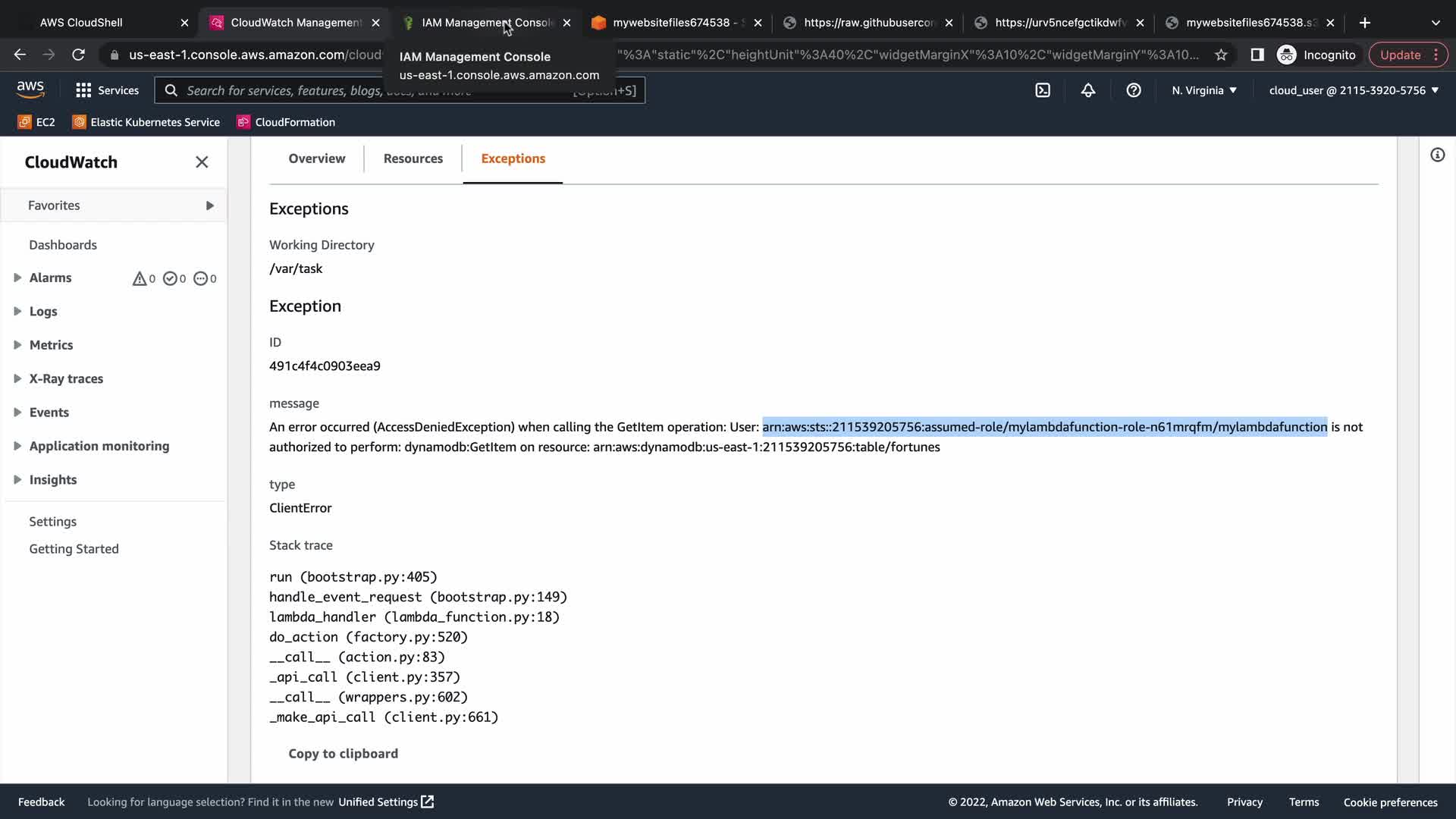
Task: Open CloudShell icon in AWS header
Action: tap(1043, 90)
